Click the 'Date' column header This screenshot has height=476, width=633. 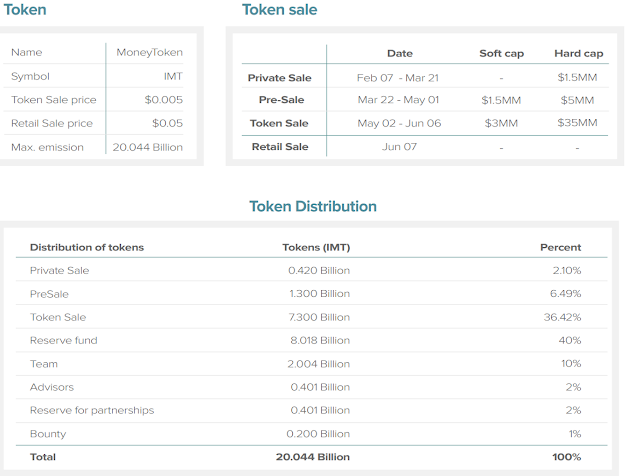point(400,53)
